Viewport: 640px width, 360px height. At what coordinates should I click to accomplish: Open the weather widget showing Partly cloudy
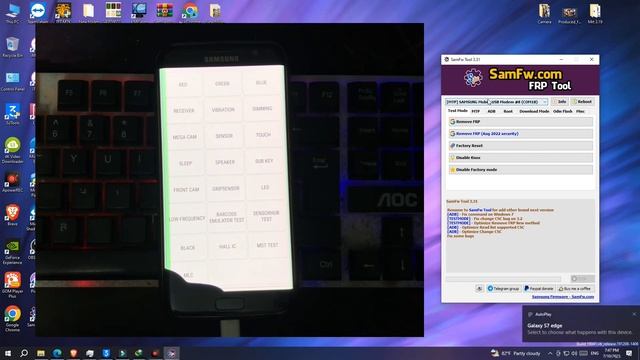[x=515, y=353]
